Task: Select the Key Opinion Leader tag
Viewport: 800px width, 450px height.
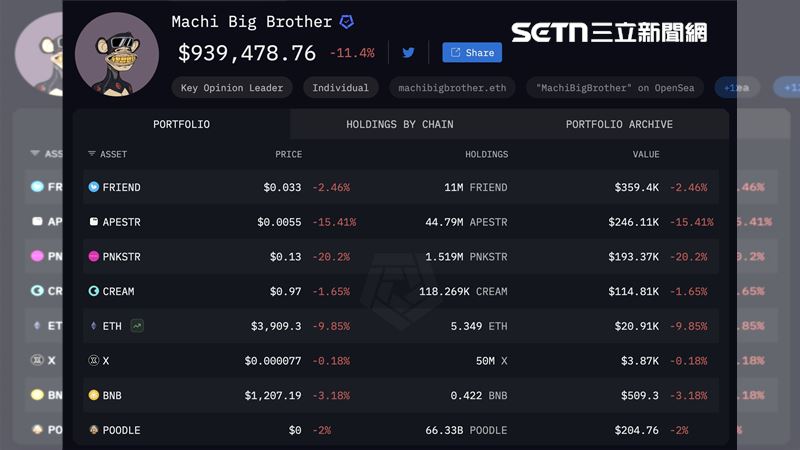Action: tap(232, 88)
